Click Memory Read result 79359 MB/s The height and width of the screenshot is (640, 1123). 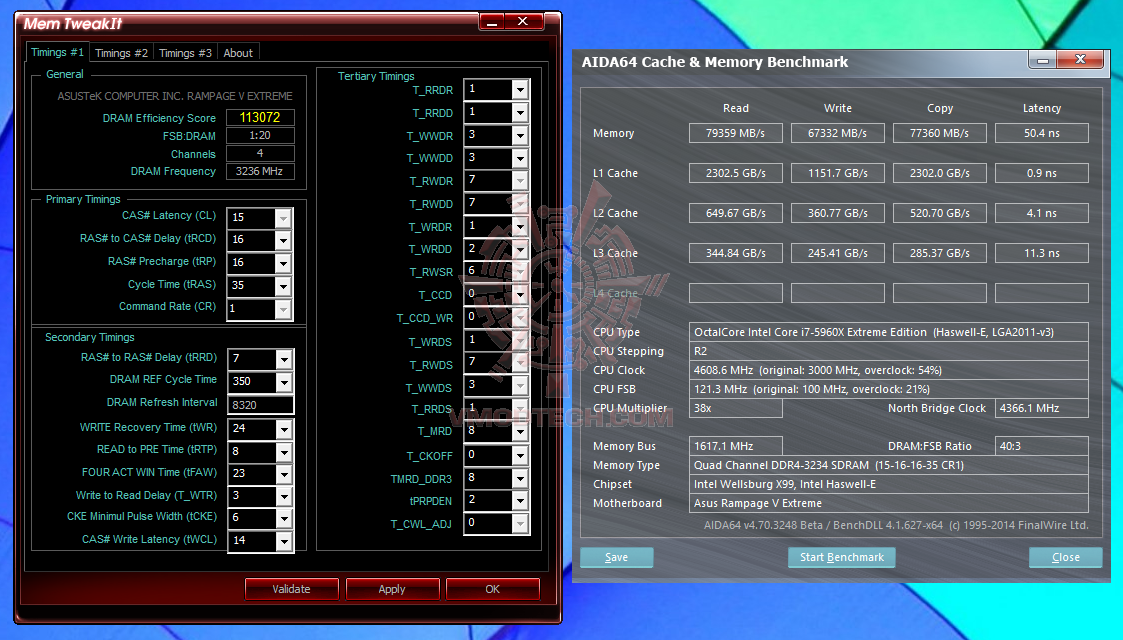(736, 133)
